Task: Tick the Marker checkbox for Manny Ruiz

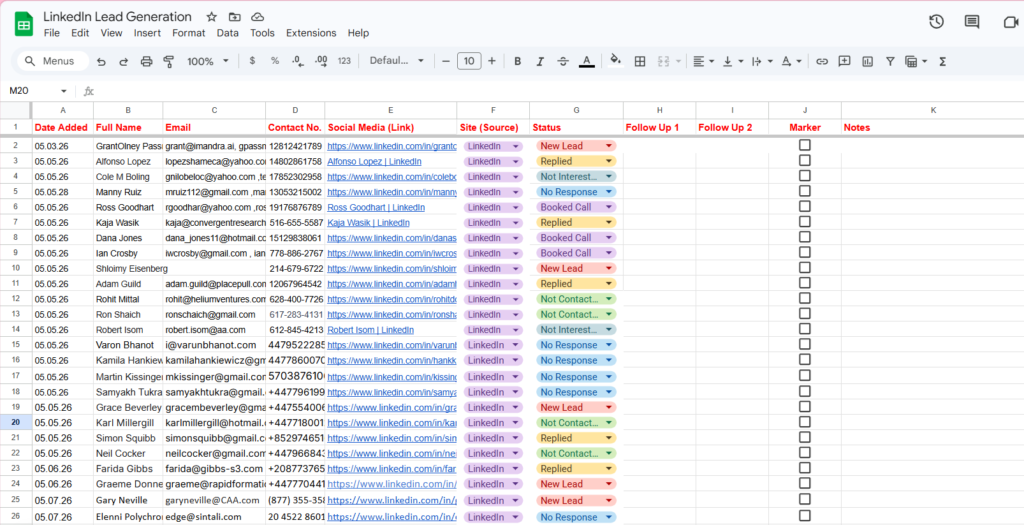Action: click(x=805, y=191)
